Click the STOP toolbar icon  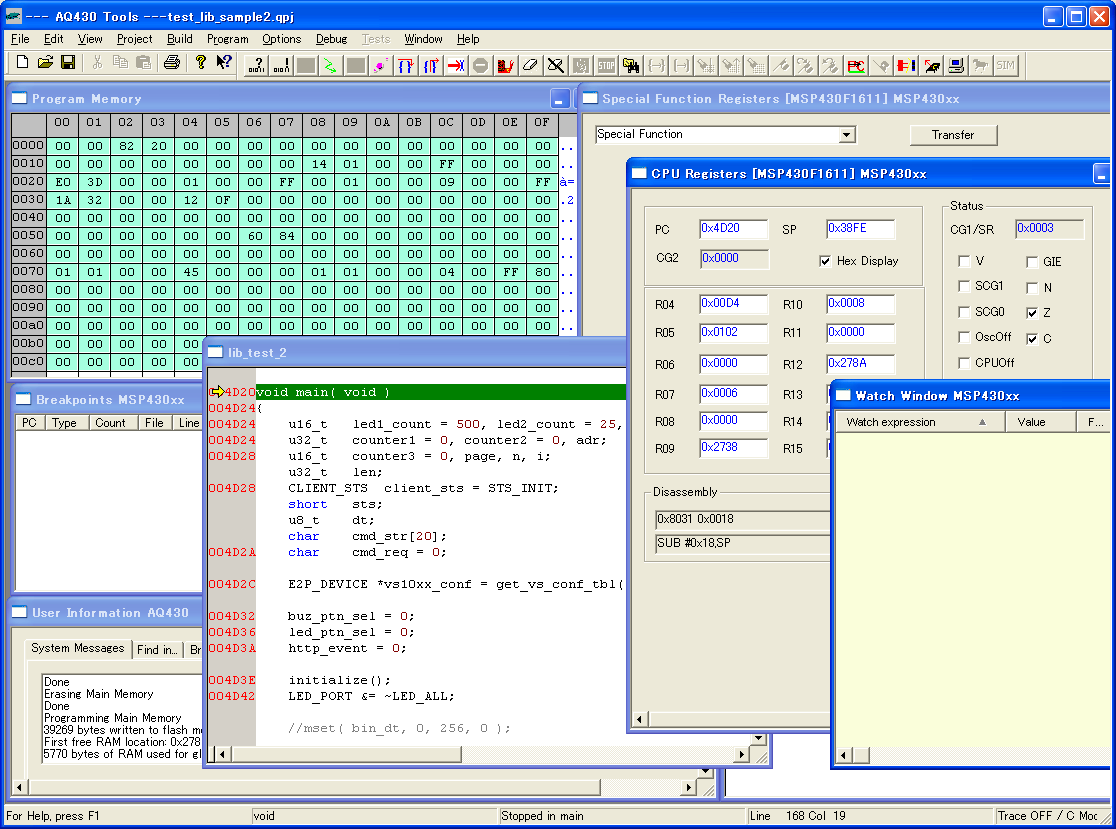click(606, 65)
